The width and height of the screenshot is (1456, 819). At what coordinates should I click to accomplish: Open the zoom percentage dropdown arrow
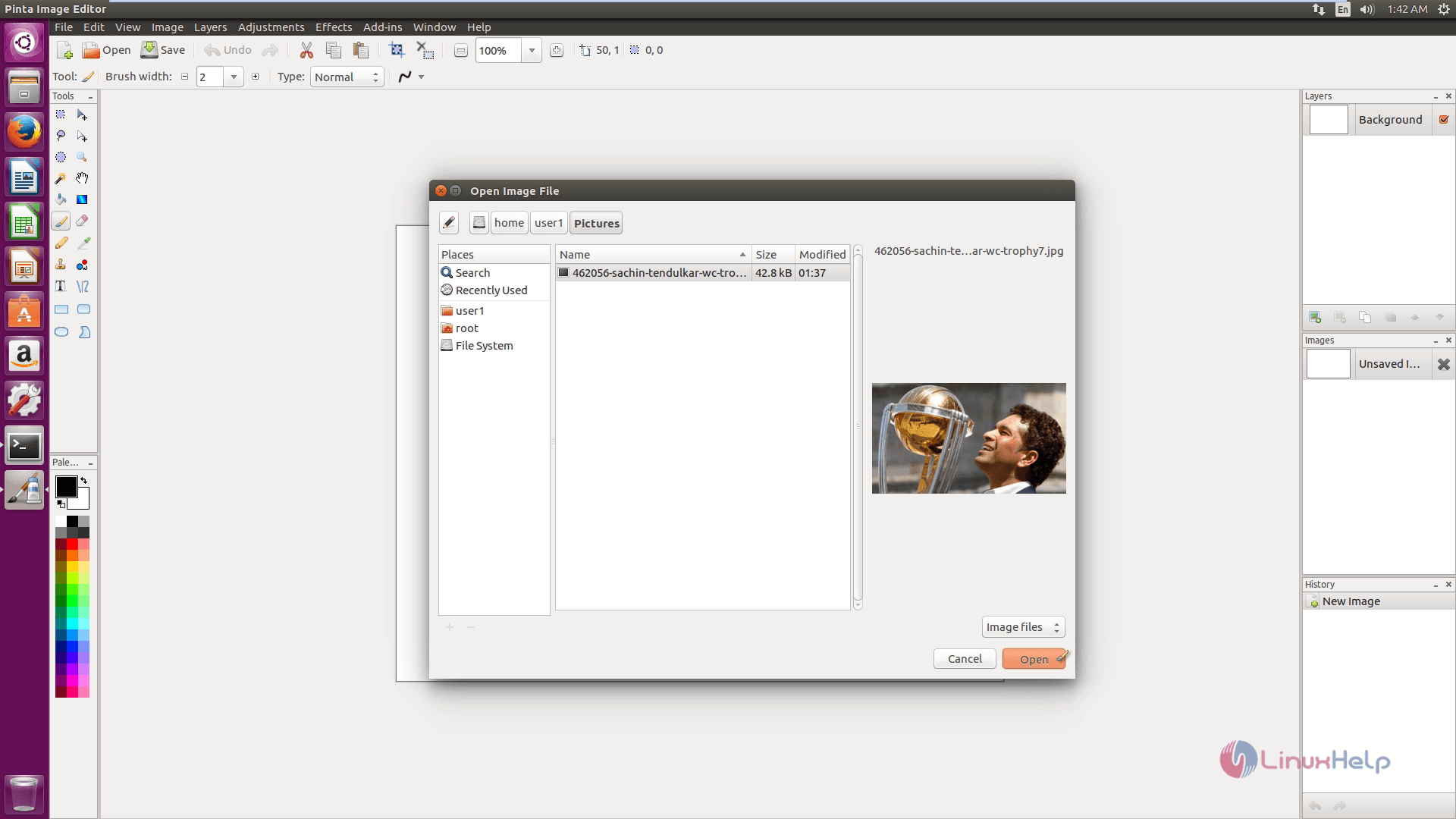[532, 51]
